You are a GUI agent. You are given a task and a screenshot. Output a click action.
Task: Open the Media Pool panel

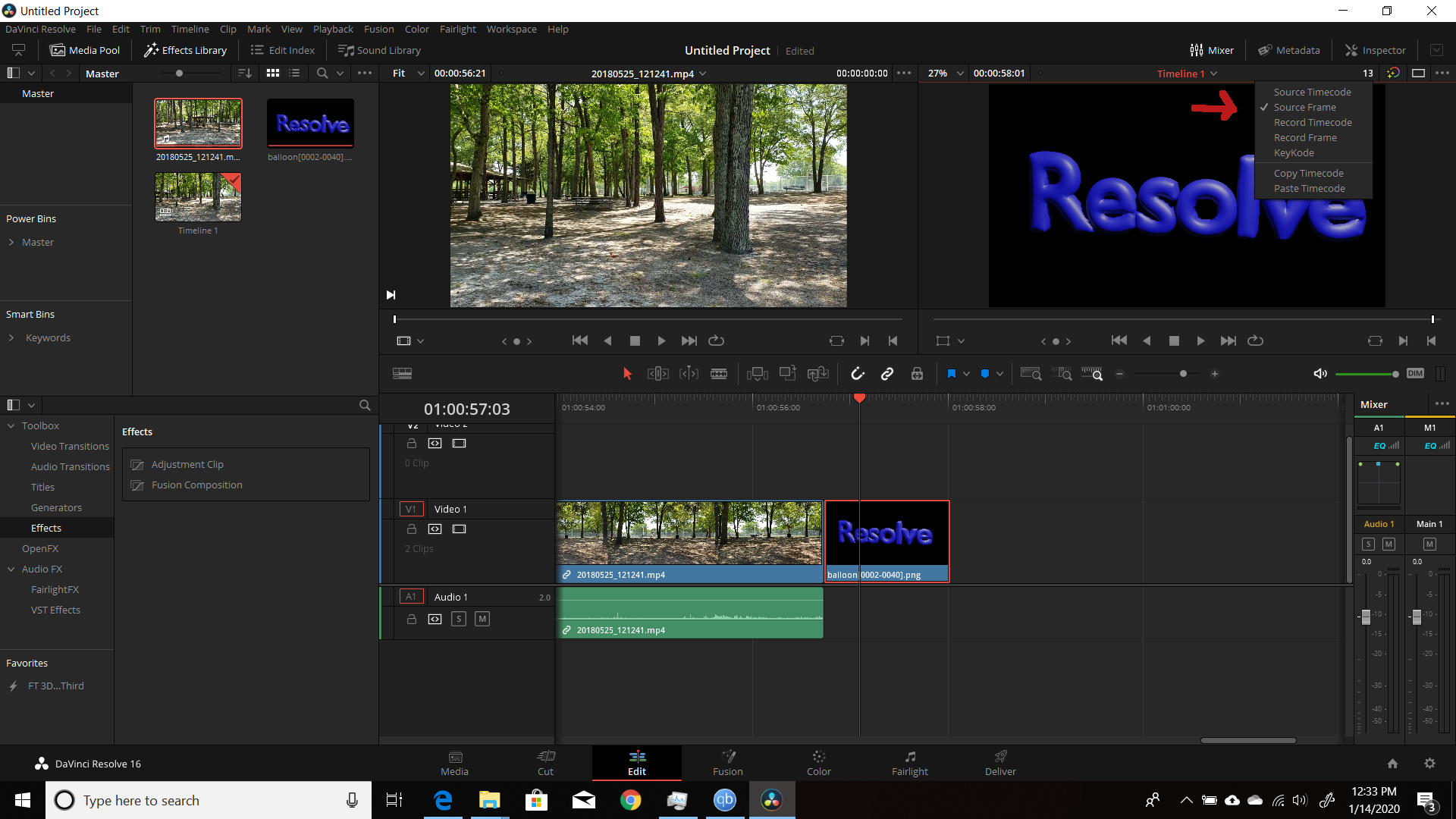click(85, 50)
